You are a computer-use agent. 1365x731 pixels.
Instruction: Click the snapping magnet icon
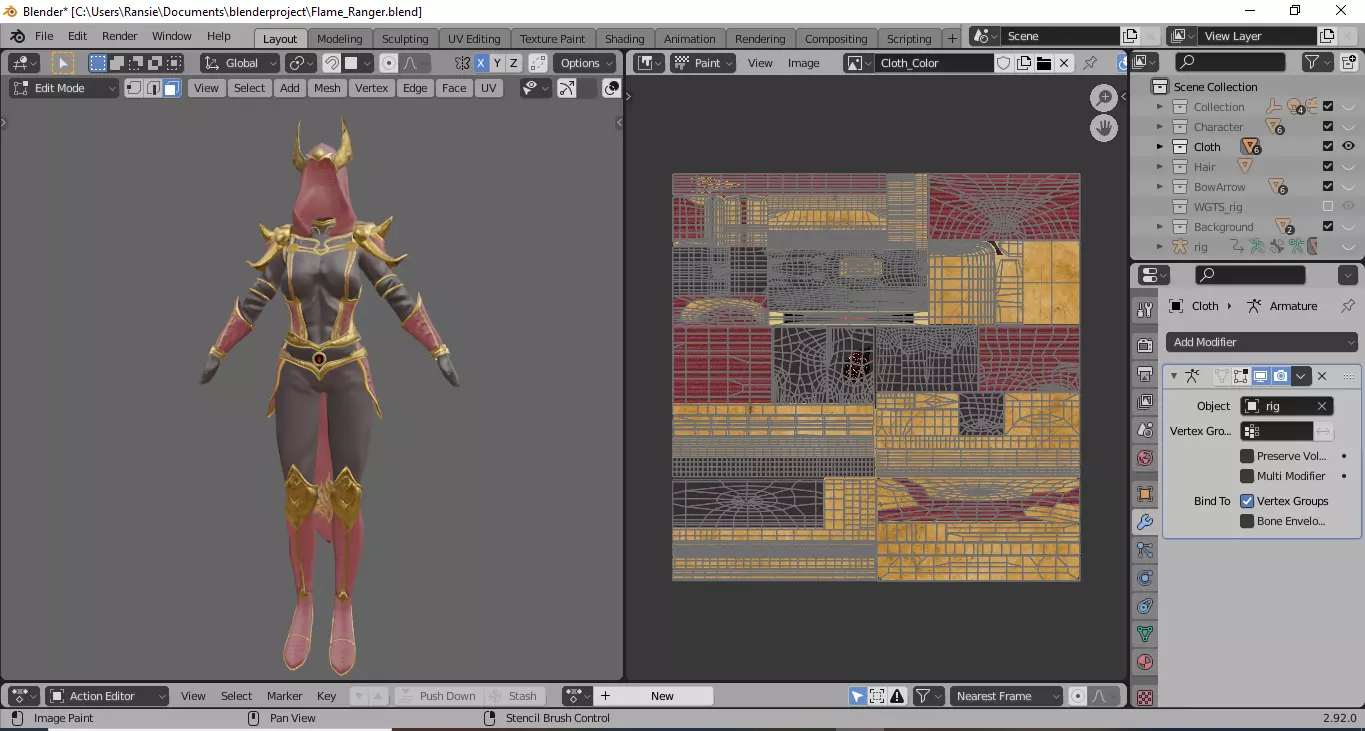332,63
